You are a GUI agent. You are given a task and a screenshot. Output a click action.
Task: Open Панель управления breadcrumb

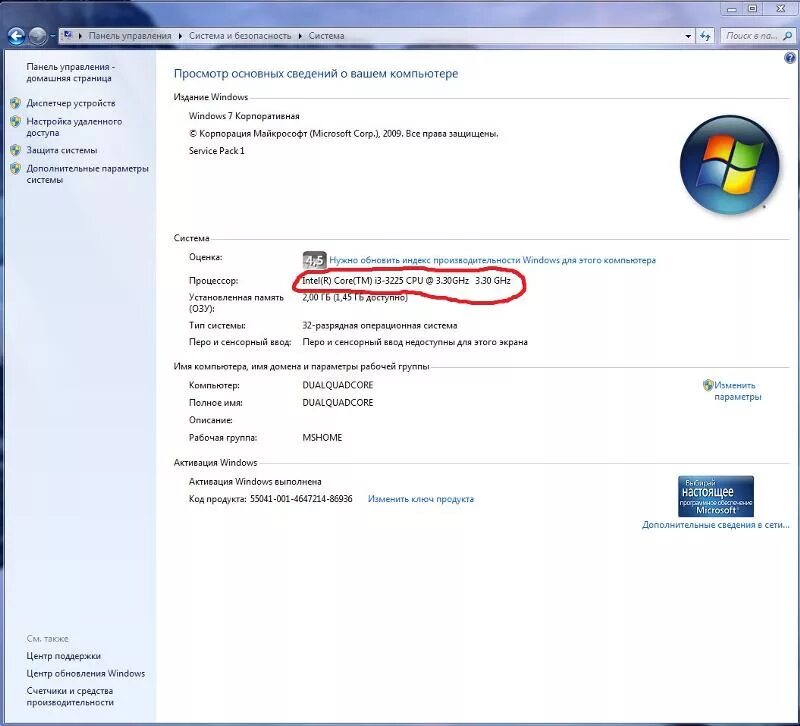coord(130,36)
